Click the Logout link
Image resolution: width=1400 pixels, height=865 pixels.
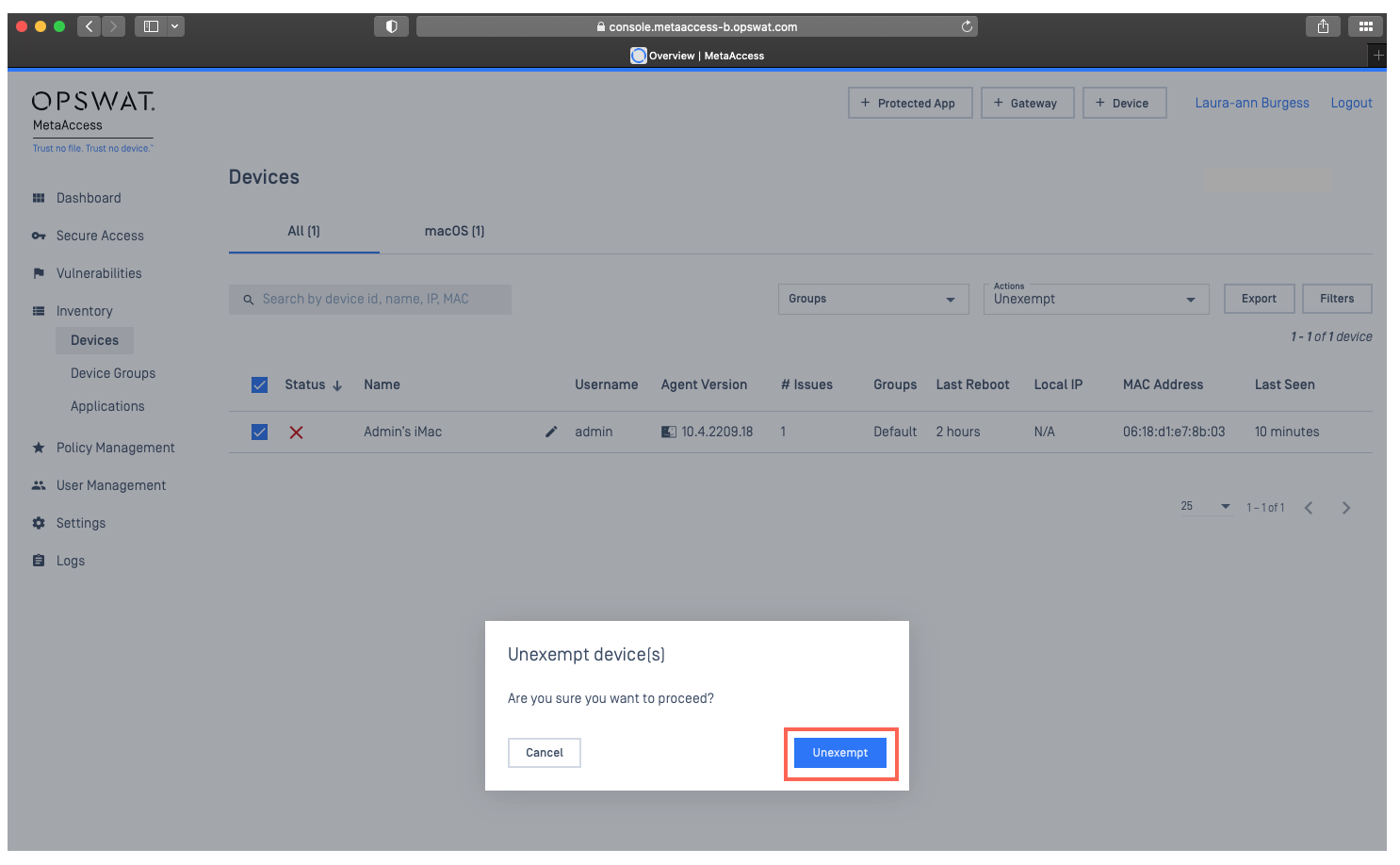click(1351, 103)
